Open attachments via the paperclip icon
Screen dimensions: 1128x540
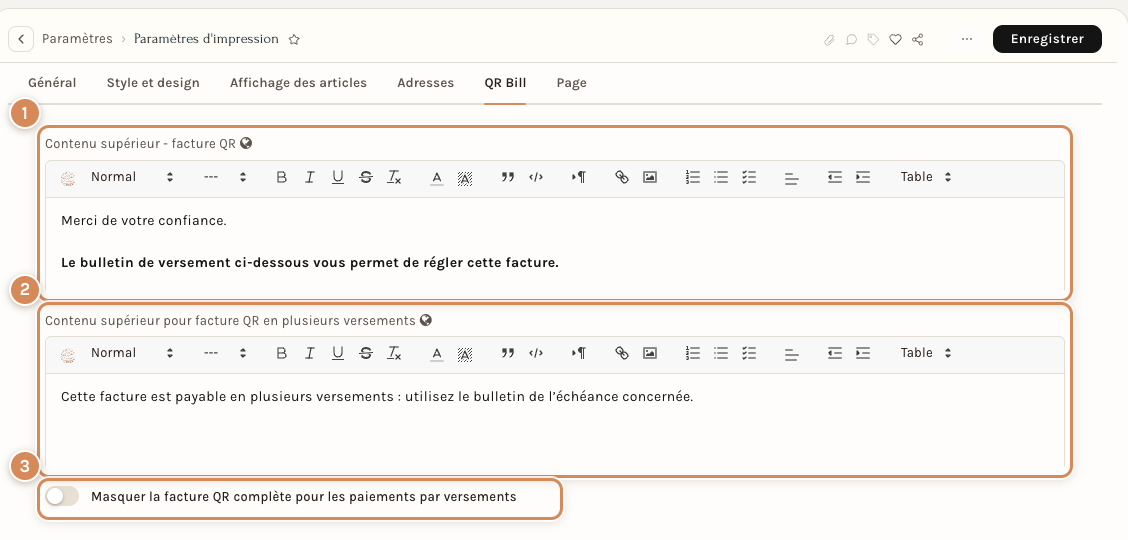click(x=829, y=40)
